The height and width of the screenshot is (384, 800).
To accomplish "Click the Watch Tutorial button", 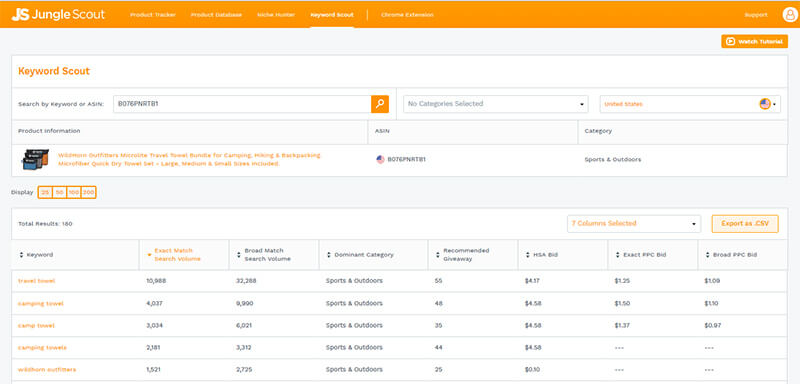I will click(754, 41).
